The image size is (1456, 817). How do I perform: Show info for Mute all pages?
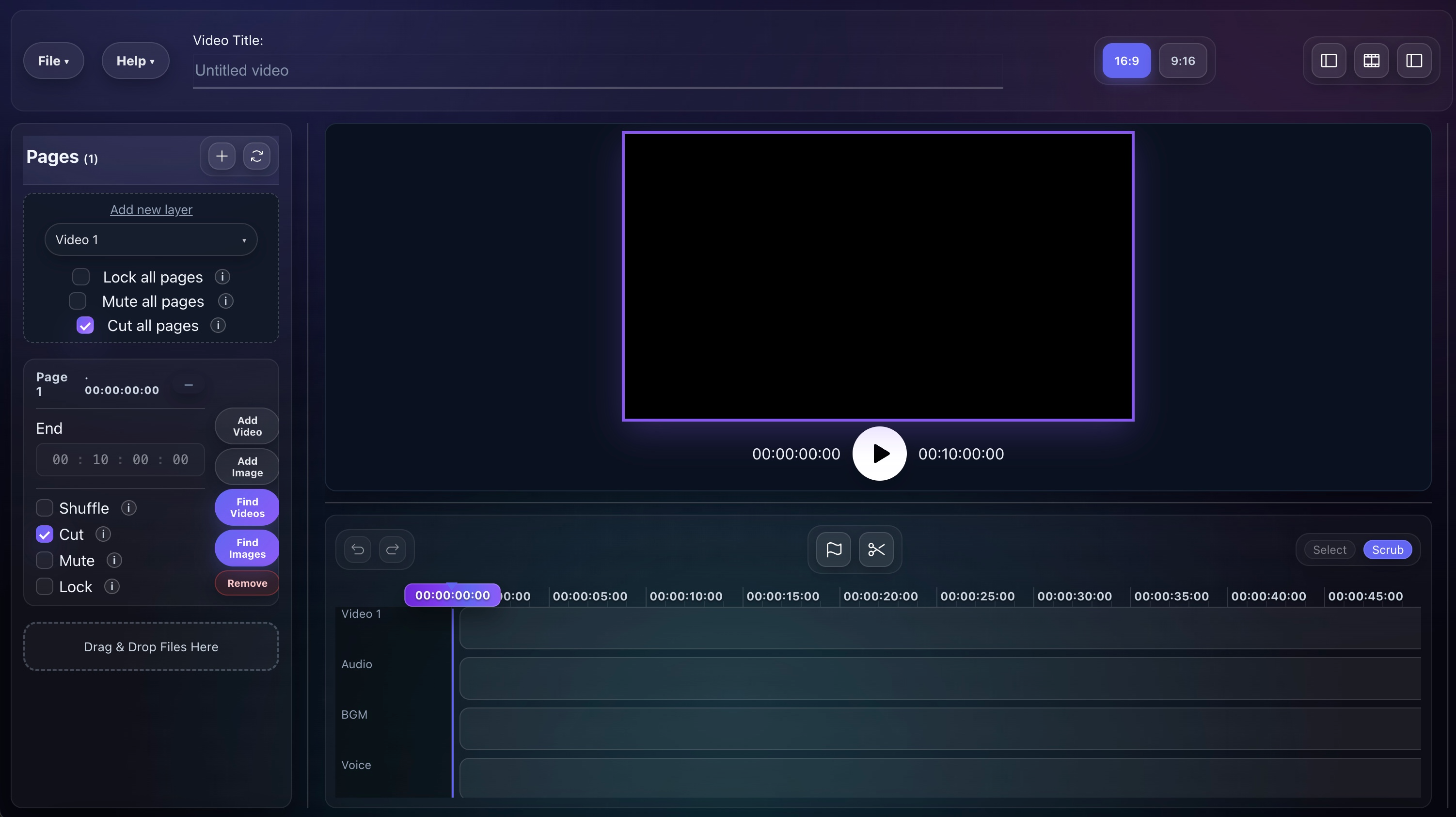(x=225, y=301)
